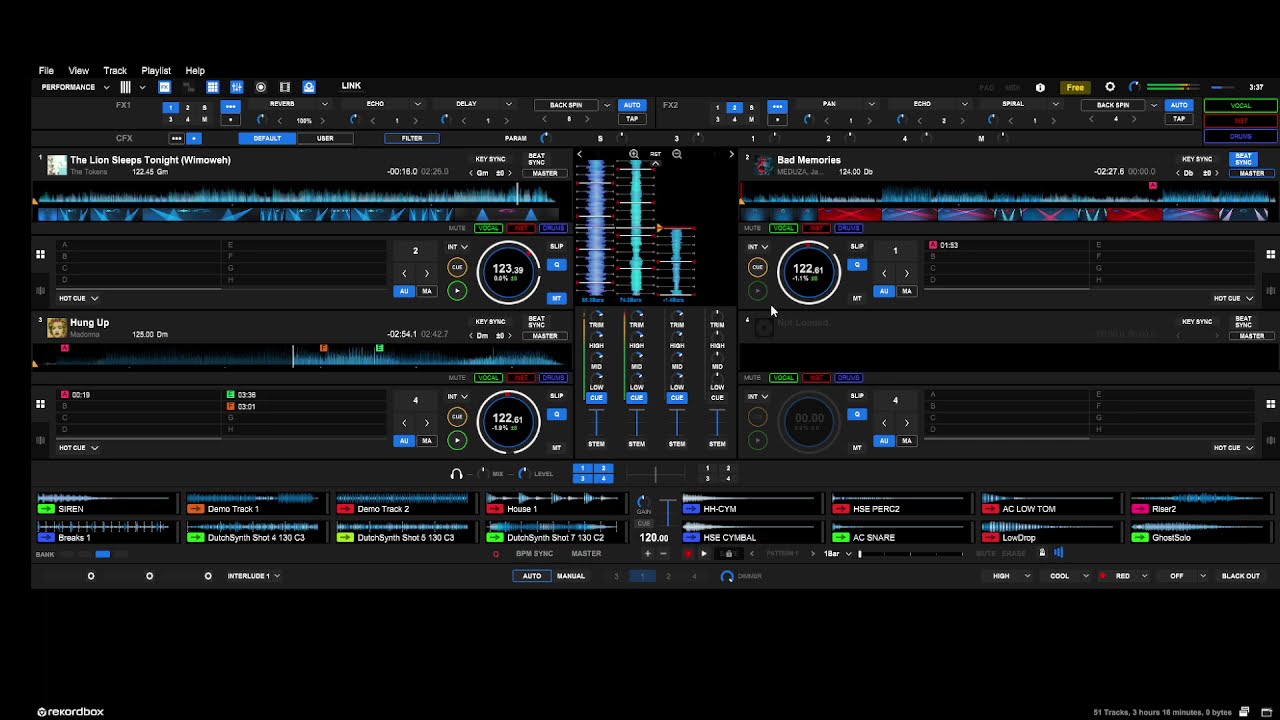Toggle DRUMS stem on deck 3
Image resolution: width=1280 pixels, height=720 pixels.
pos(553,378)
